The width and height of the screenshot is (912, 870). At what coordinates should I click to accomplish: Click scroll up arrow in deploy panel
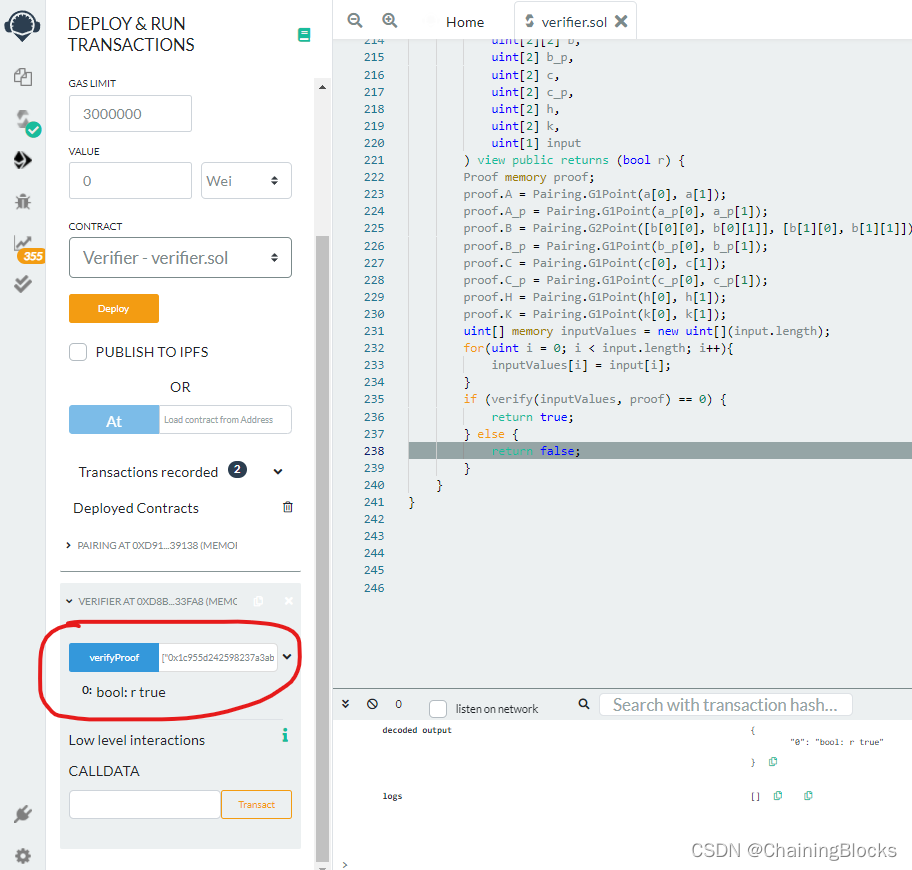tap(322, 87)
